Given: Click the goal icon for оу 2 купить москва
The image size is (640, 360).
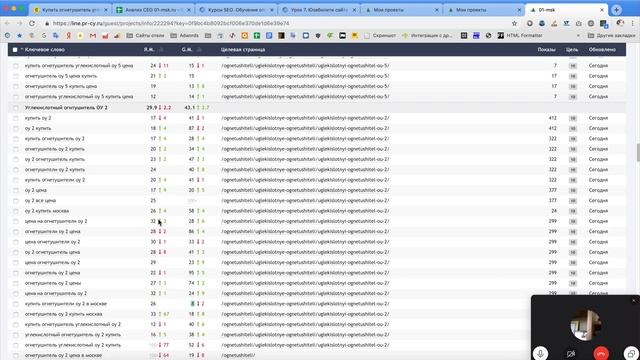Looking at the screenshot, I should pyautogui.click(x=573, y=211).
